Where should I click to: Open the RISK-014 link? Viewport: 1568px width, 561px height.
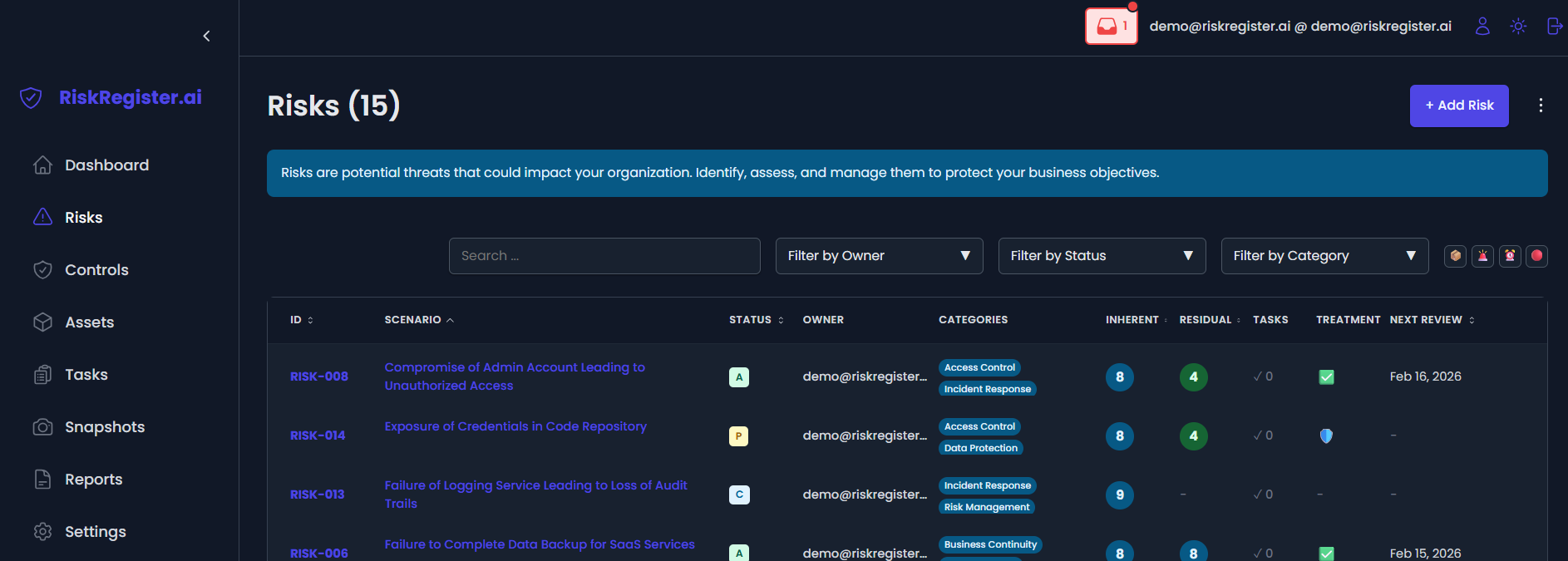(x=318, y=436)
